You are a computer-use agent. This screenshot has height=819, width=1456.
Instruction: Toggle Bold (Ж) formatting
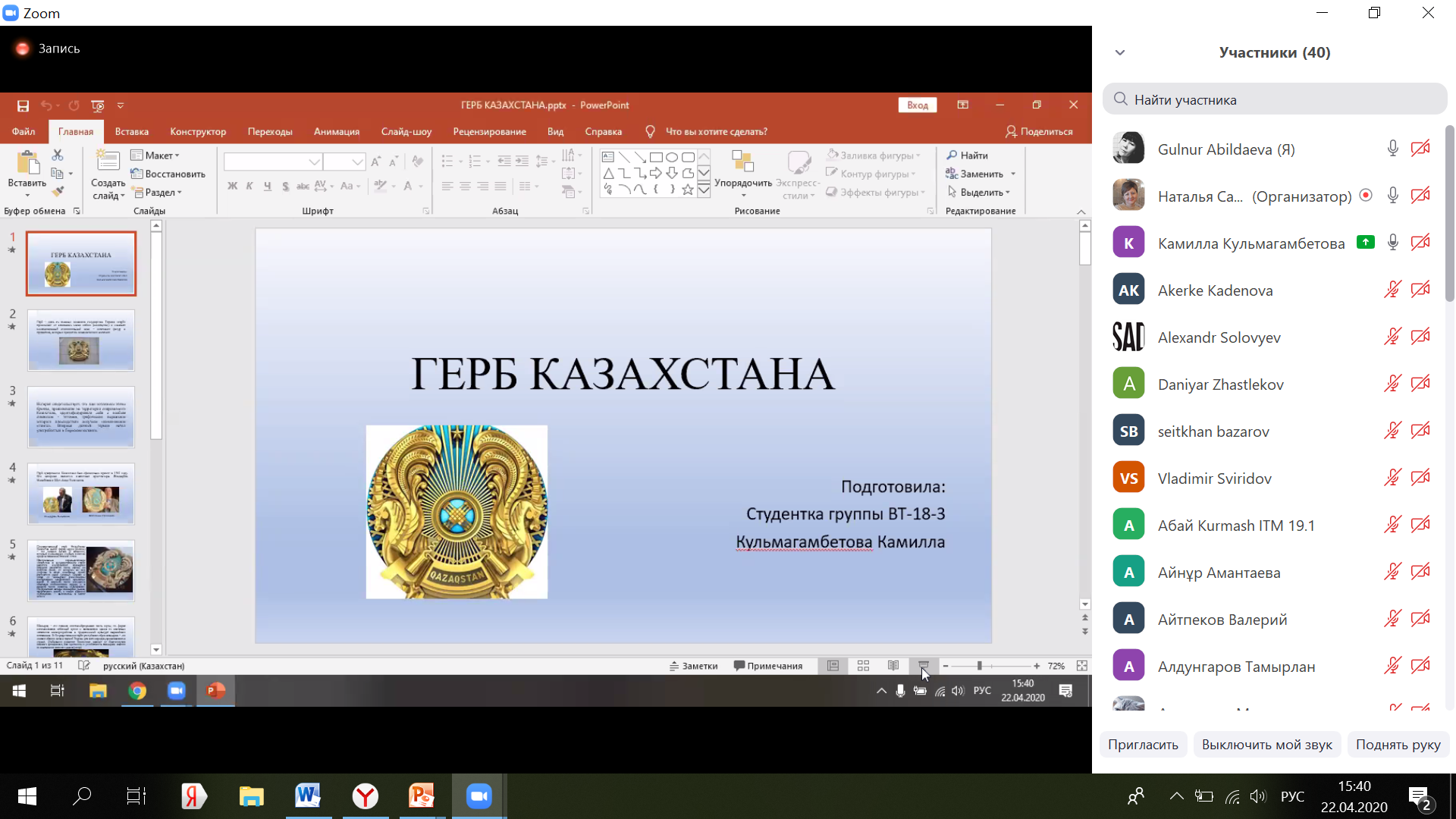tap(232, 186)
